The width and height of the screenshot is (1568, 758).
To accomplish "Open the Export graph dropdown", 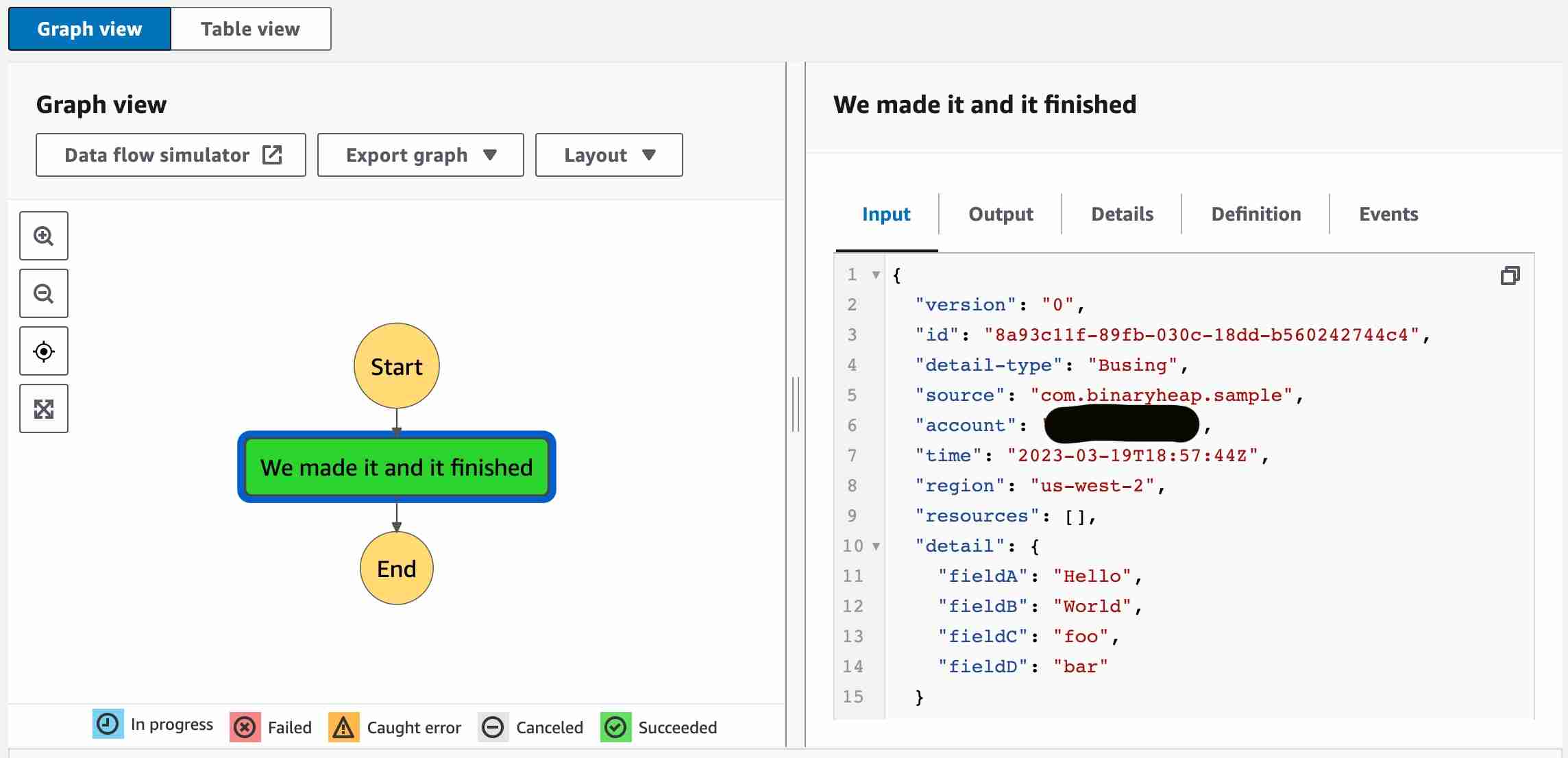I will point(420,155).
